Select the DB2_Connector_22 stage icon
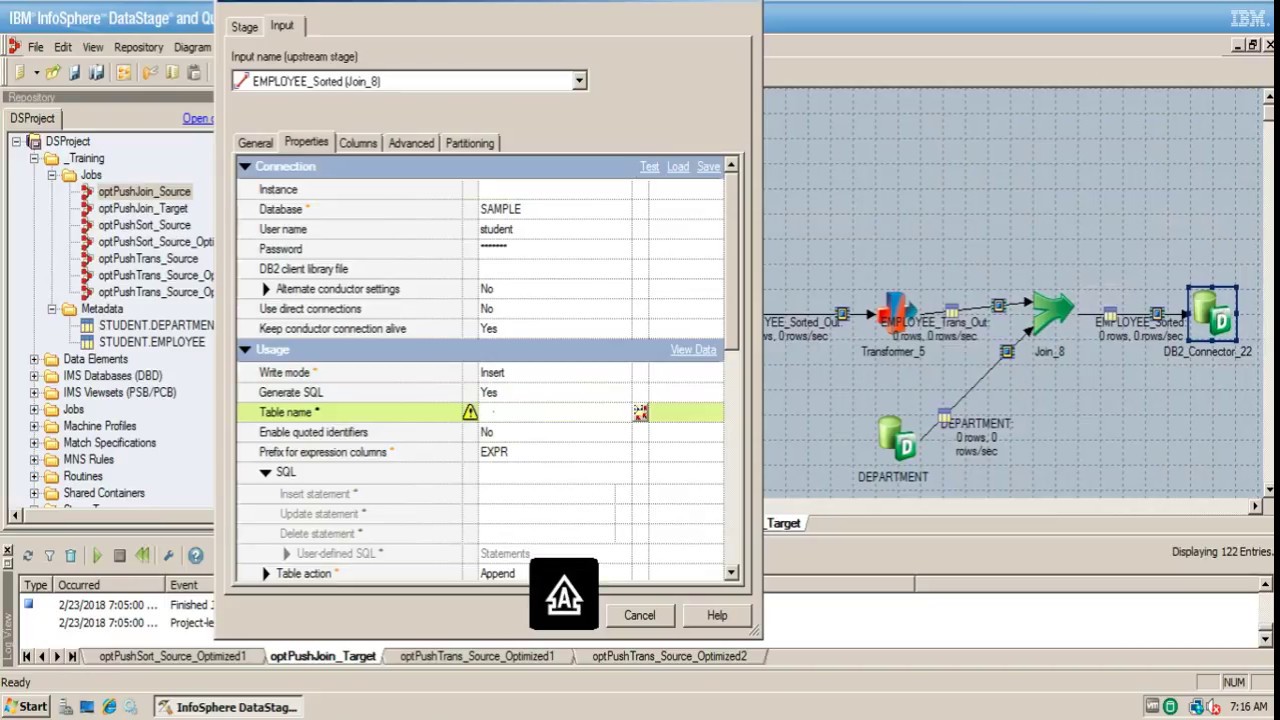This screenshot has width=1280, height=720. (1212, 312)
